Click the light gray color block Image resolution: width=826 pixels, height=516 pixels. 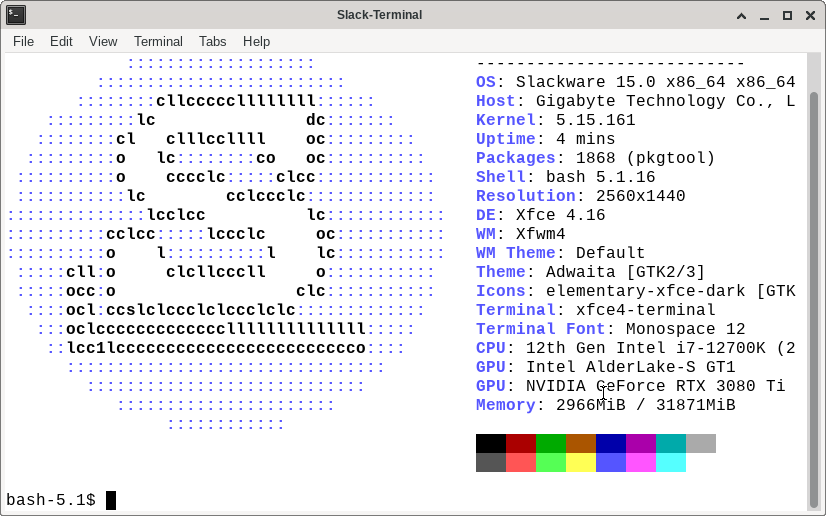701,443
